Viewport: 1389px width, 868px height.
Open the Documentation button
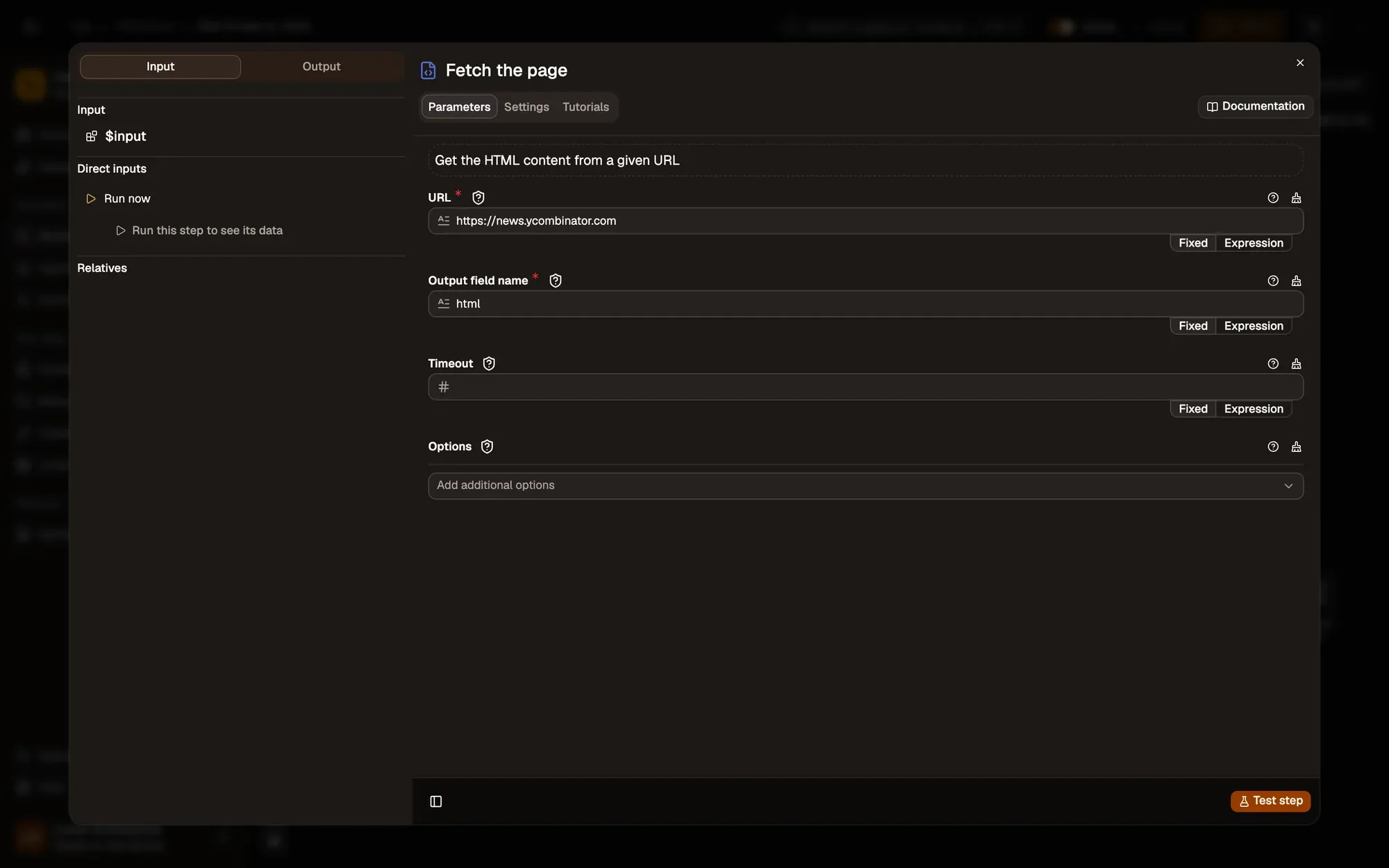(x=1255, y=106)
